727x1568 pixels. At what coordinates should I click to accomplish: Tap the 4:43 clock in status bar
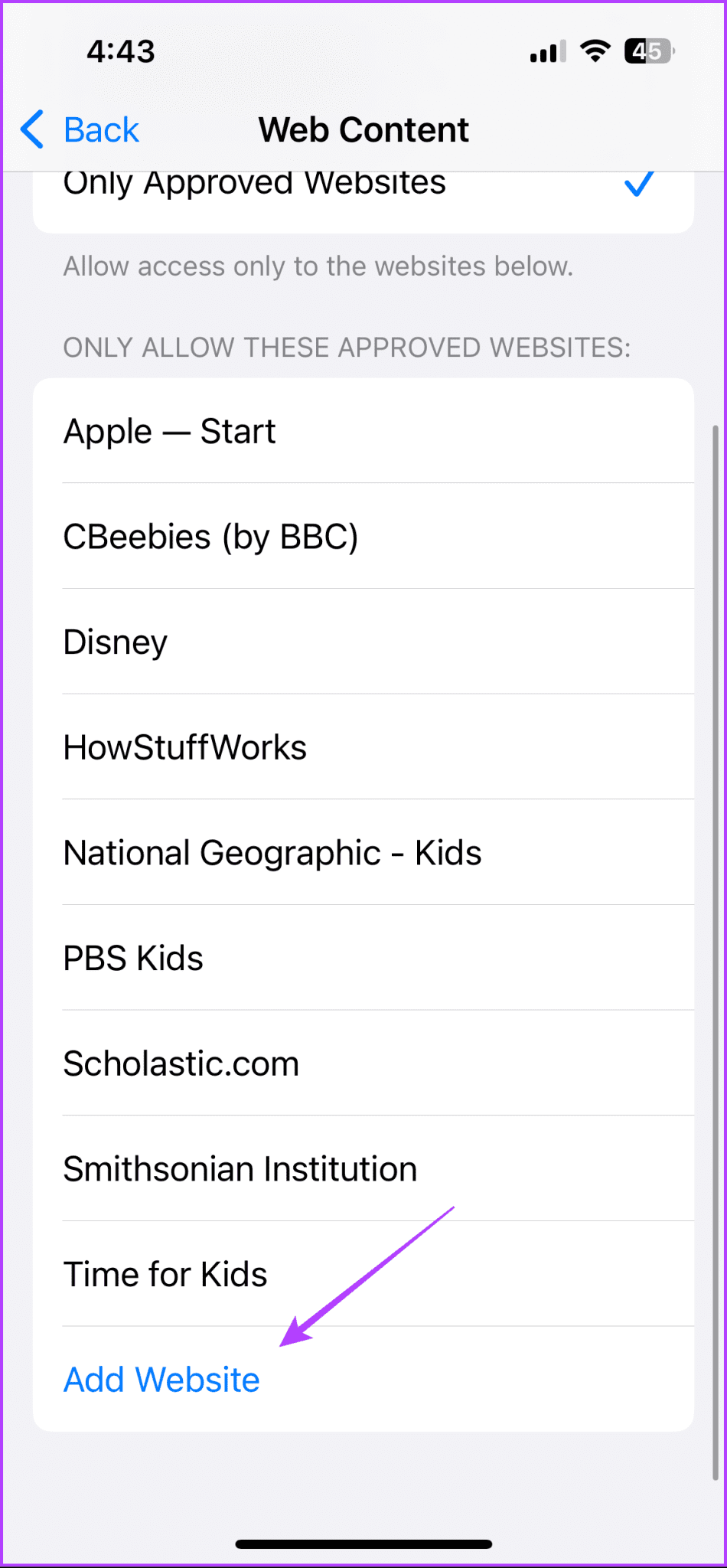click(x=121, y=51)
